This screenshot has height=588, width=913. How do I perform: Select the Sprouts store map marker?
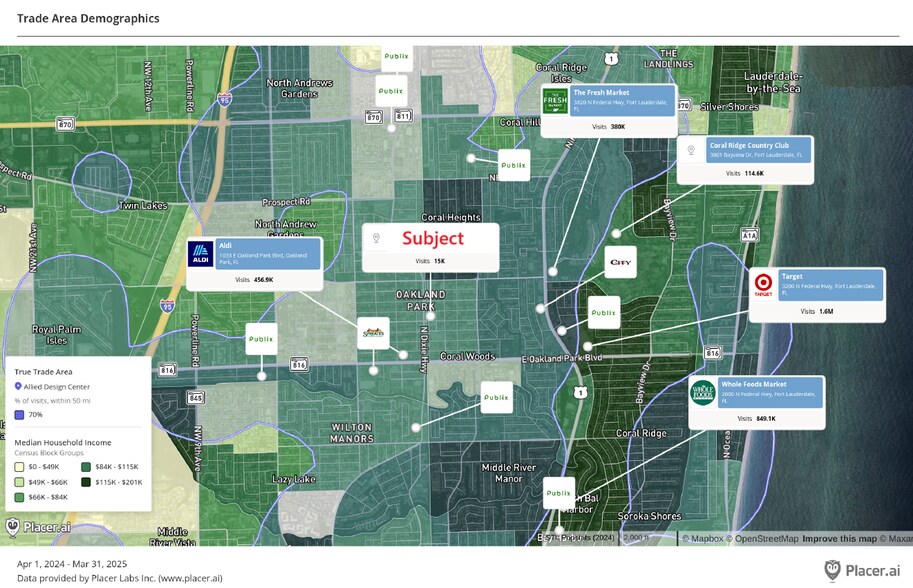click(372, 332)
